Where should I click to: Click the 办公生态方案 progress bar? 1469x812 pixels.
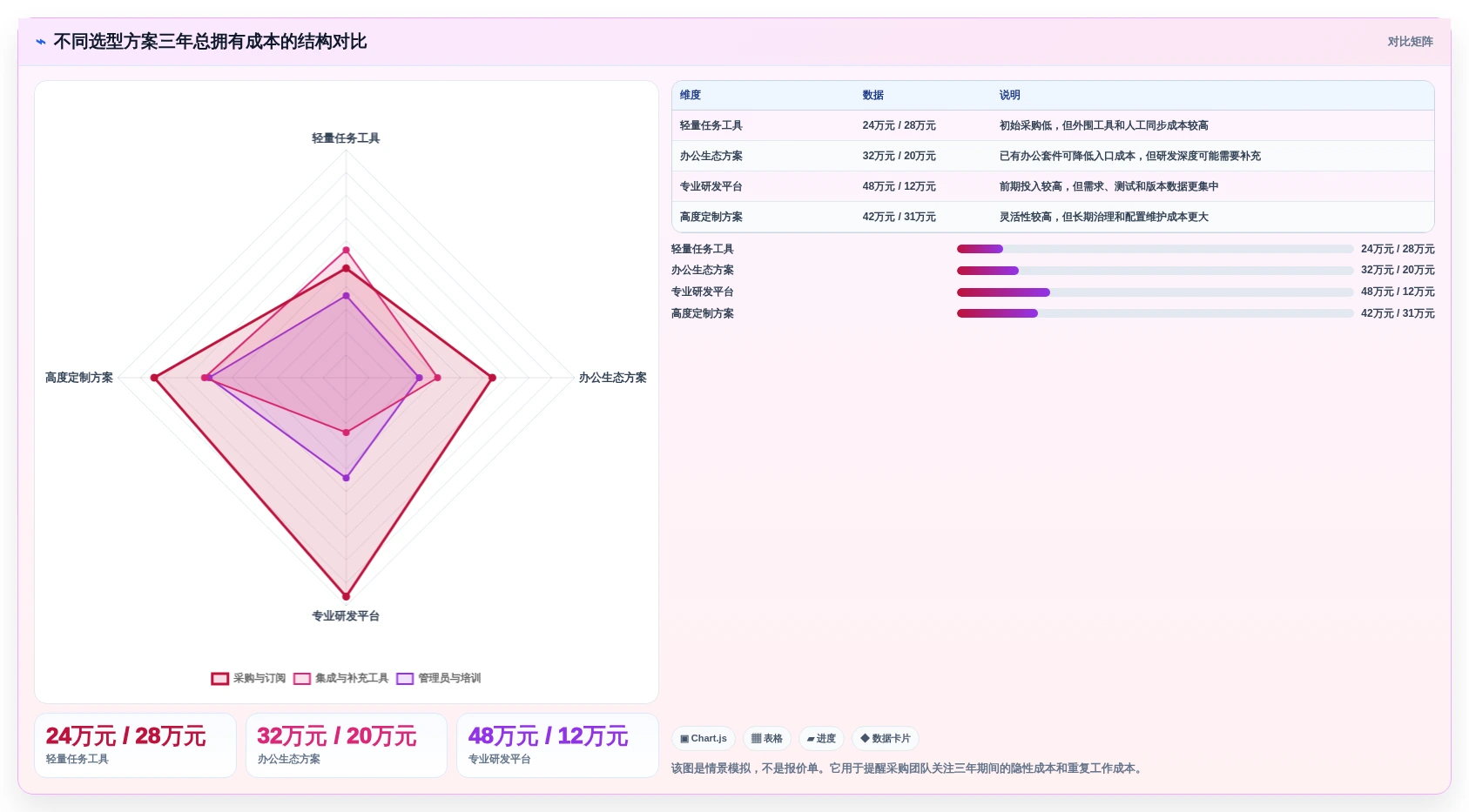1155,271
